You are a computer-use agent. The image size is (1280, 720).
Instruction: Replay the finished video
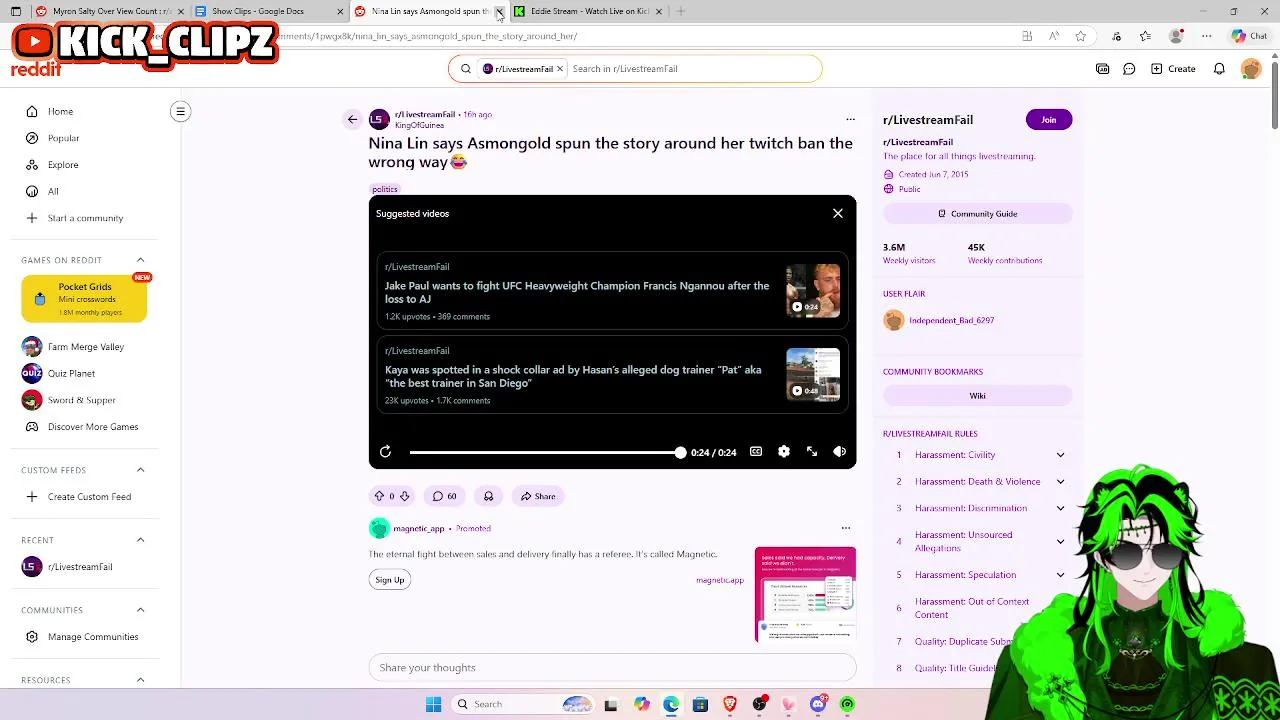[385, 452]
